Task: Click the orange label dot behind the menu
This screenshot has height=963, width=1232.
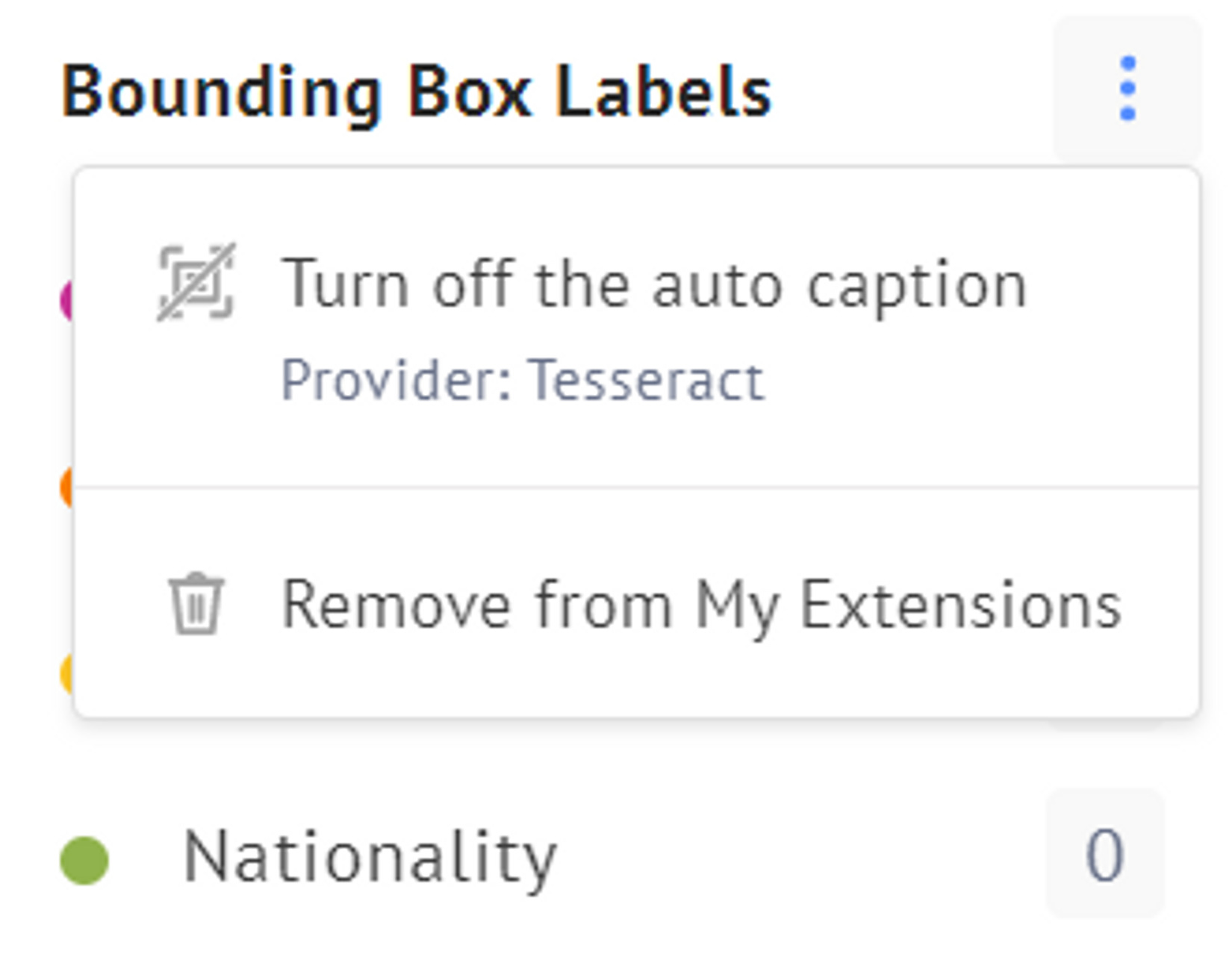Action: [67, 487]
